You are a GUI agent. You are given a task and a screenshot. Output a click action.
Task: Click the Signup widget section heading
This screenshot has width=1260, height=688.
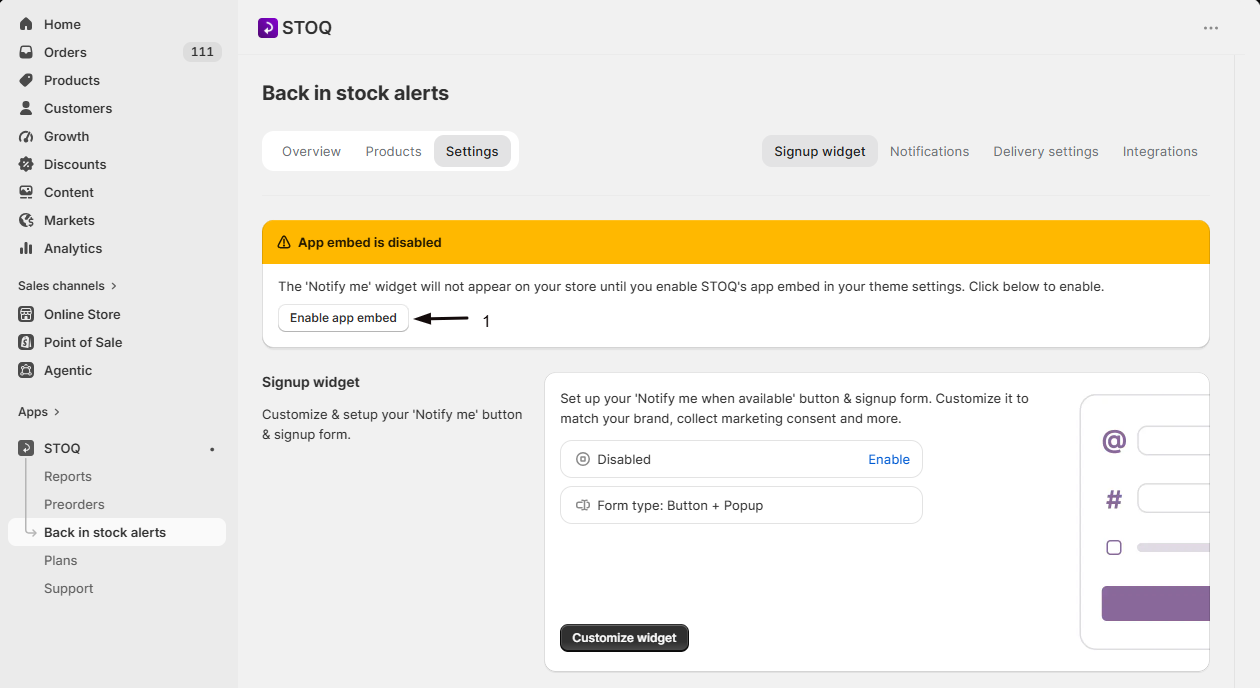pyautogui.click(x=311, y=382)
